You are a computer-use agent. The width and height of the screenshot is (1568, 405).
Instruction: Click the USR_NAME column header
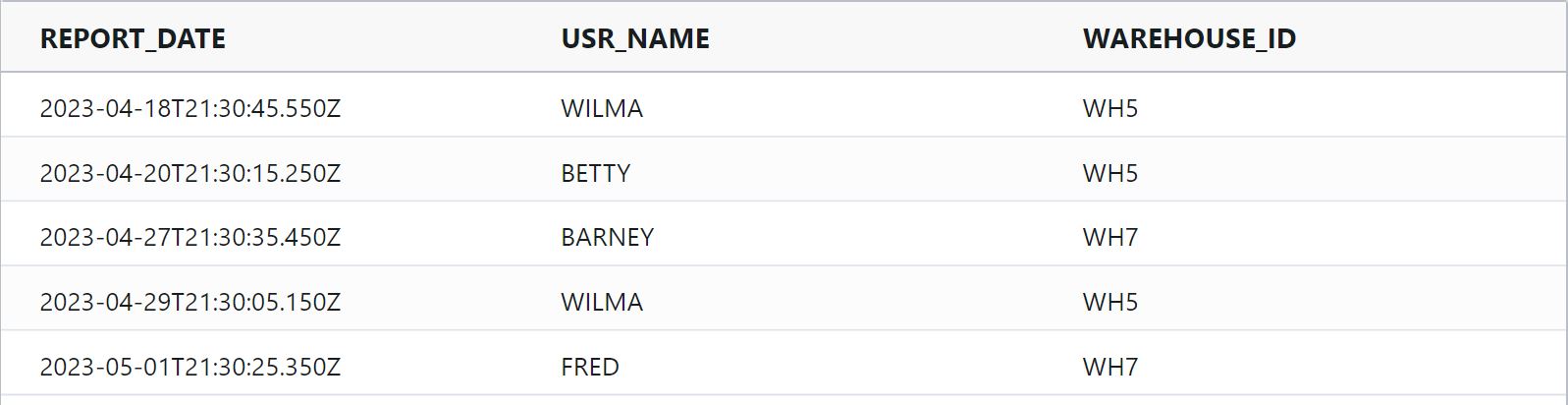coord(635,38)
